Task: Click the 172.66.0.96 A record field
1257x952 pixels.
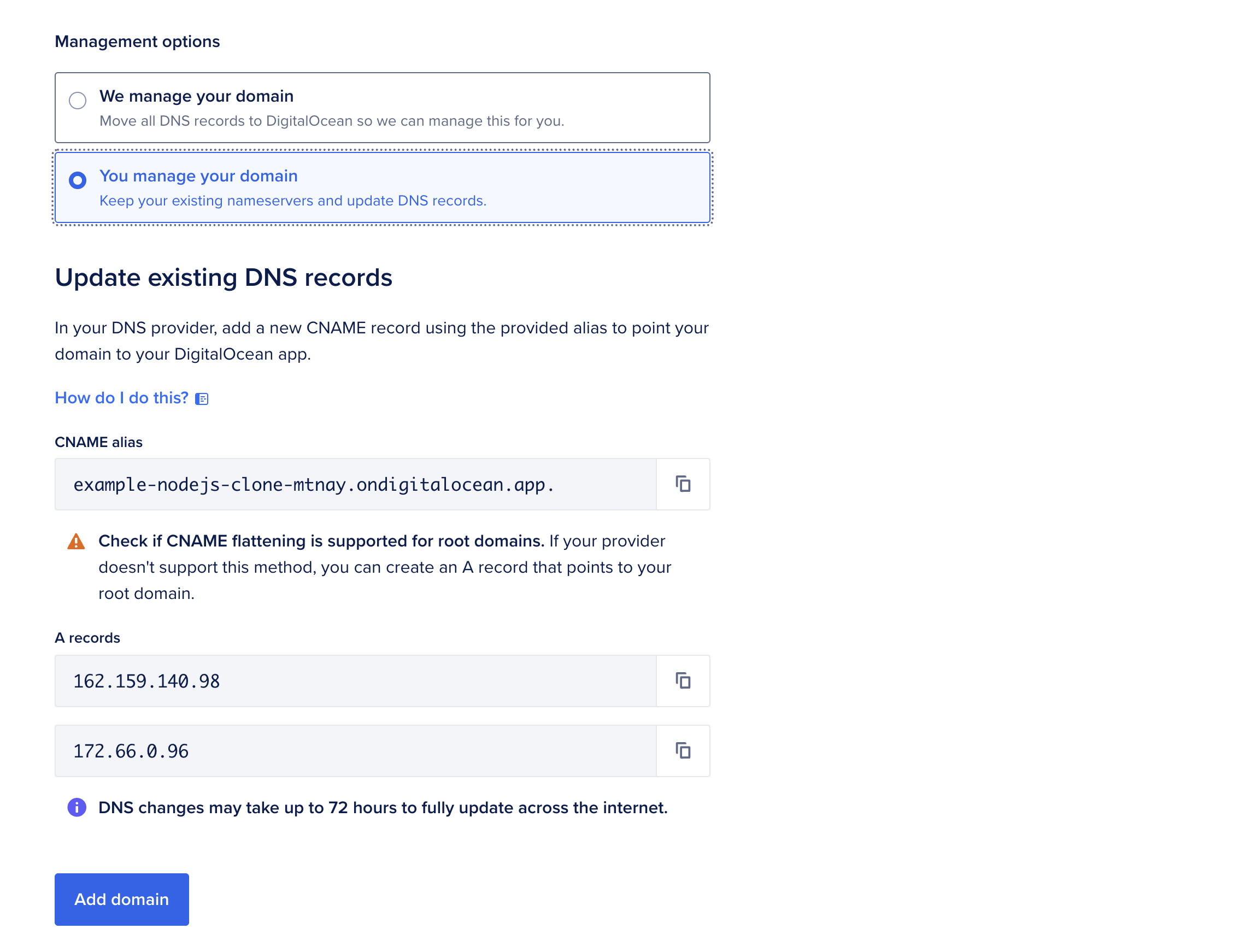Action: (353, 750)
